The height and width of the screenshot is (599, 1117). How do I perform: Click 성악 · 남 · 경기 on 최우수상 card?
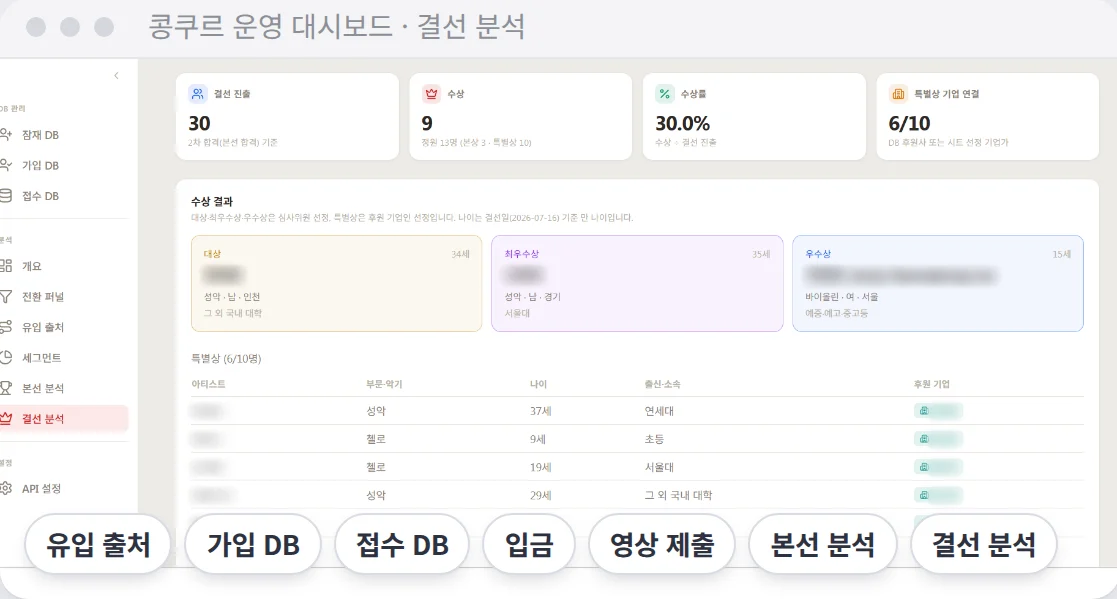click(x=532, y=296)
